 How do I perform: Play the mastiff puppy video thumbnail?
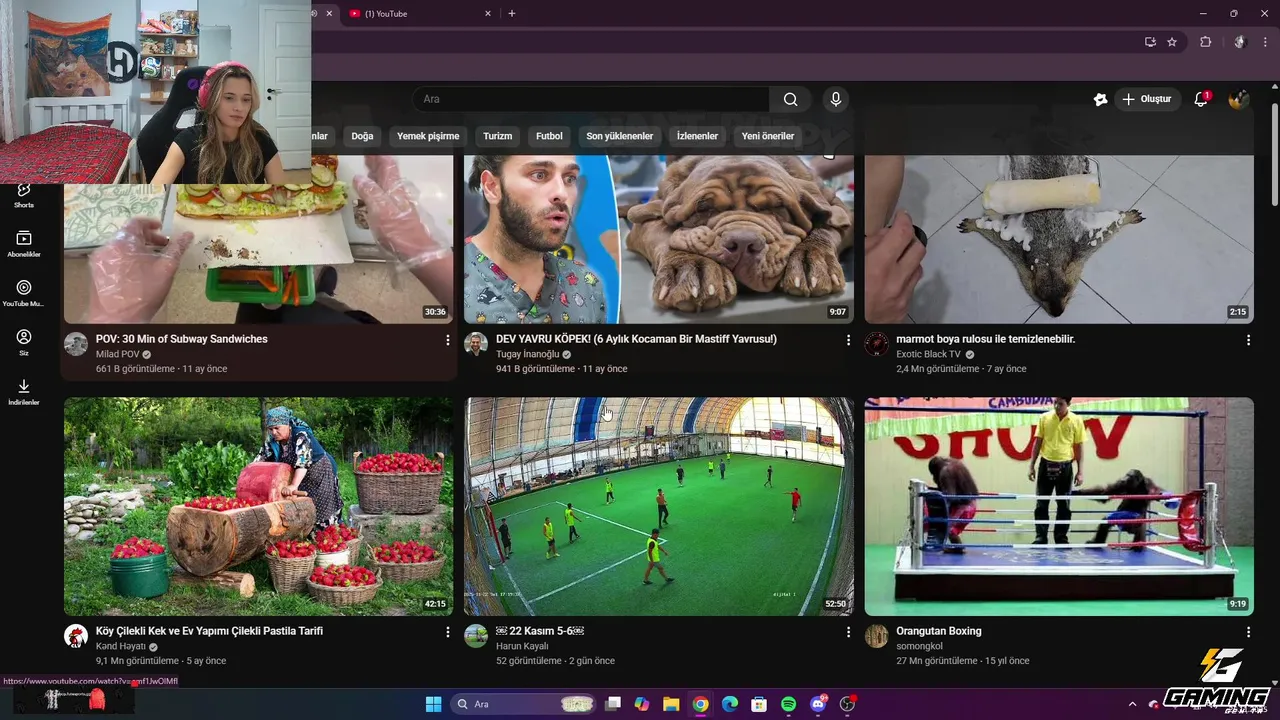click(x=659, y=239)
